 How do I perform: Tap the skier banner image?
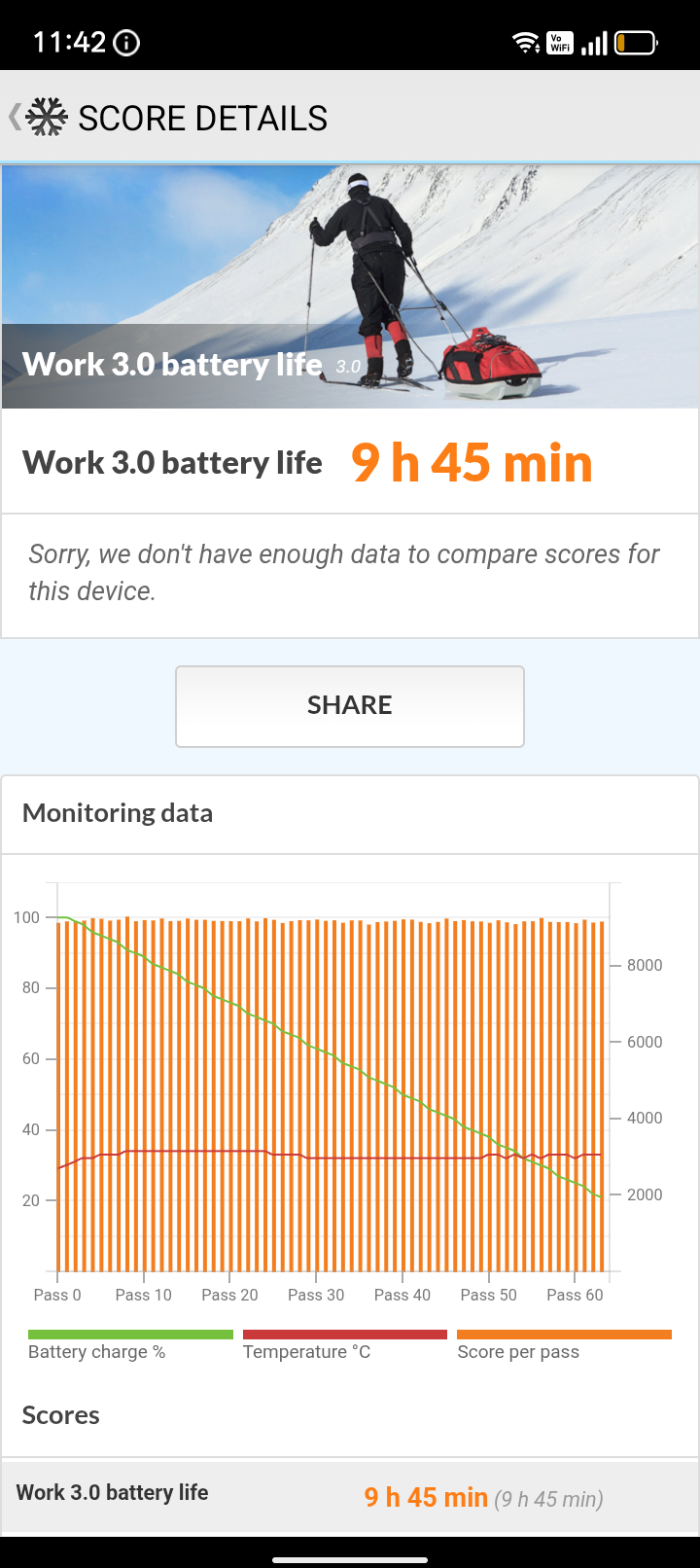(350, 286)
